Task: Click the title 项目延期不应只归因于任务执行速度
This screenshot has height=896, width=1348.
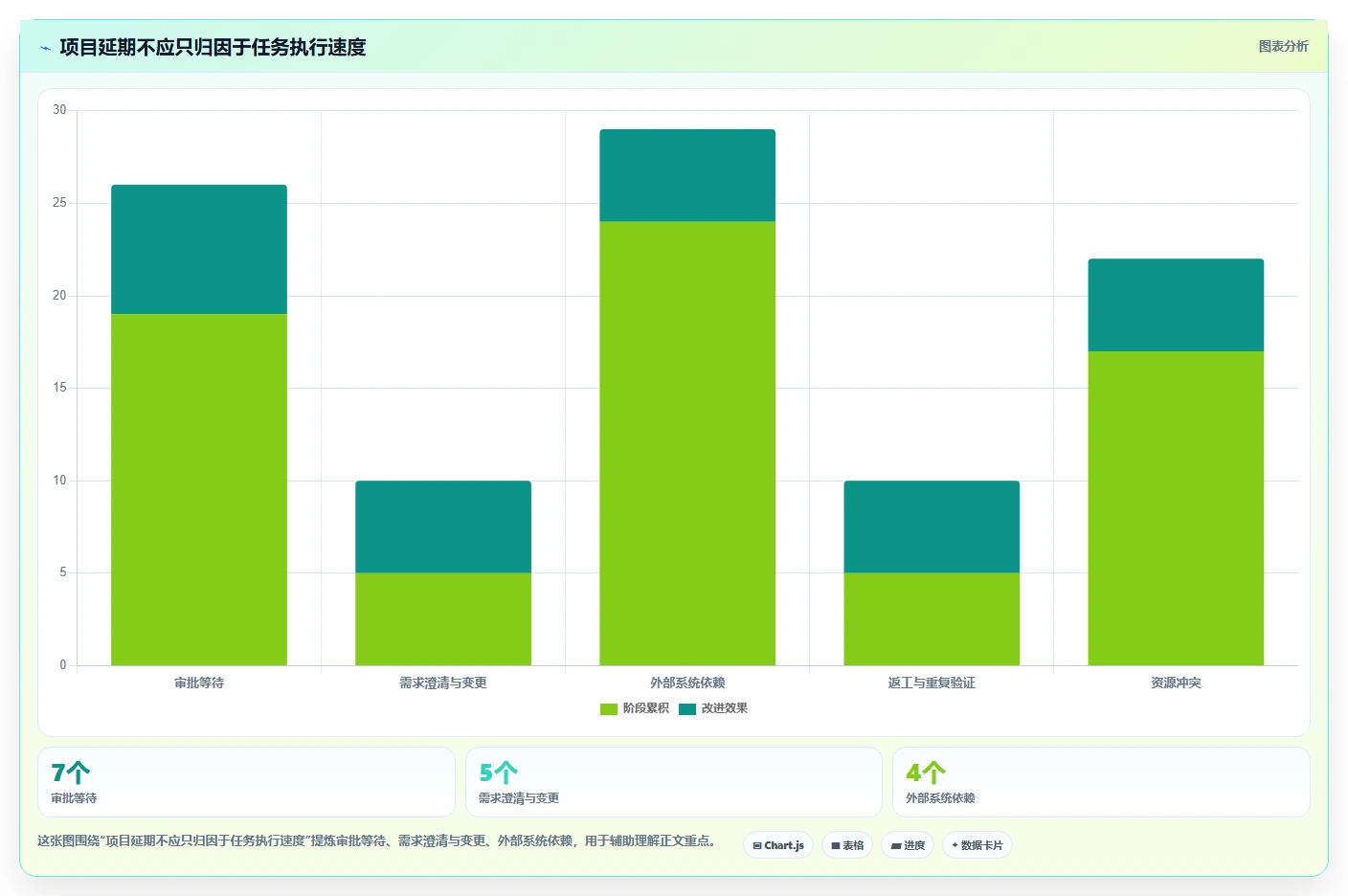Action: pos(213,47)
